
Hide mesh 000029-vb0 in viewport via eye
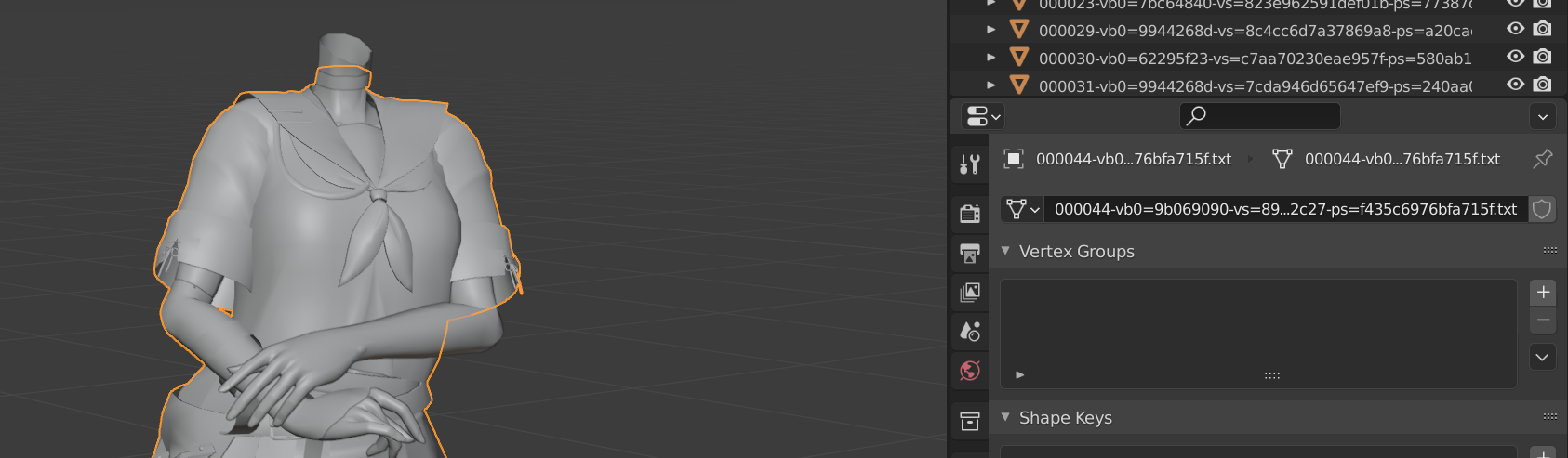(1515, 29)
